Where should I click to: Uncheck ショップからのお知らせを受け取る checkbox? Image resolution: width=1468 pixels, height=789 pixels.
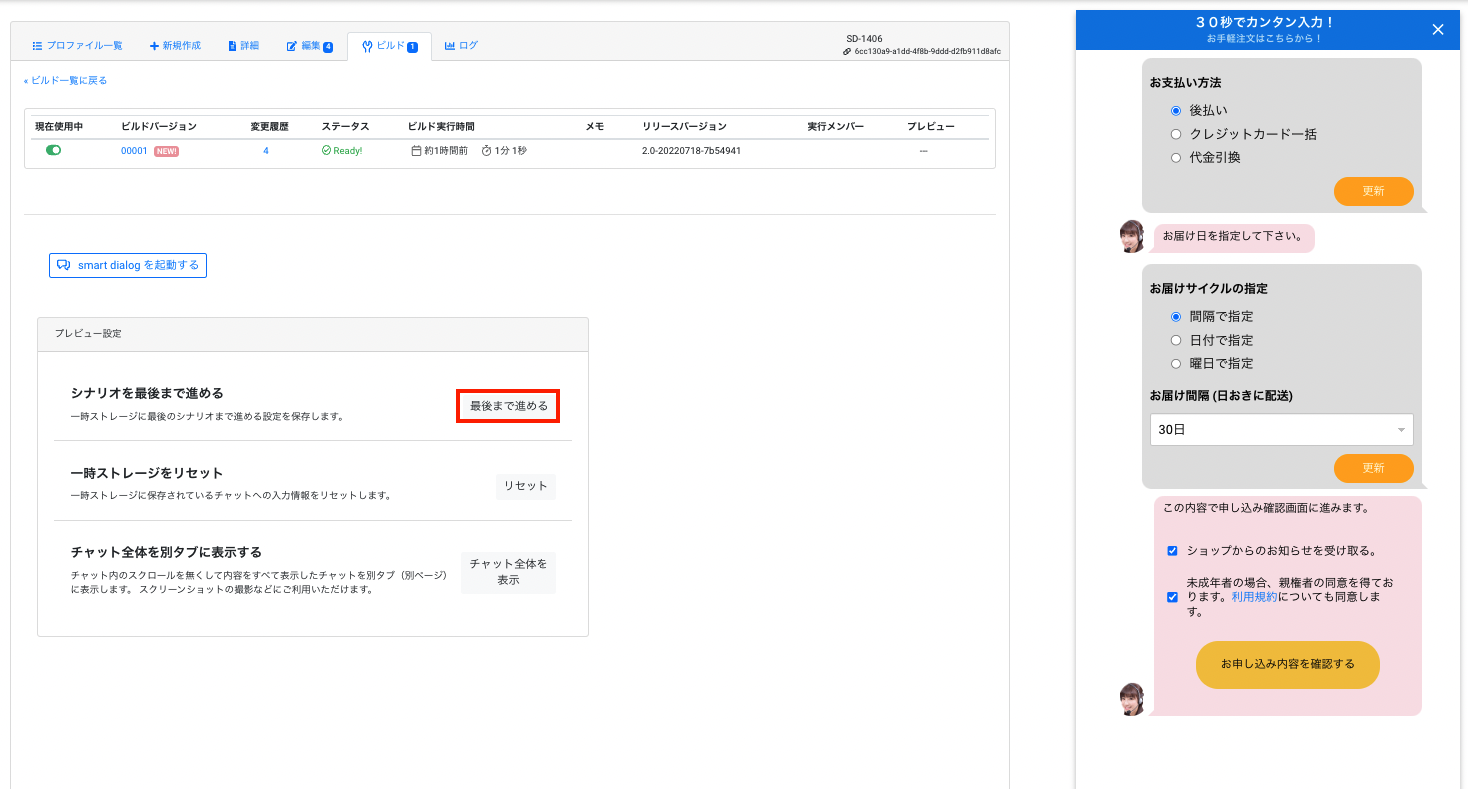pos(1172,551)
